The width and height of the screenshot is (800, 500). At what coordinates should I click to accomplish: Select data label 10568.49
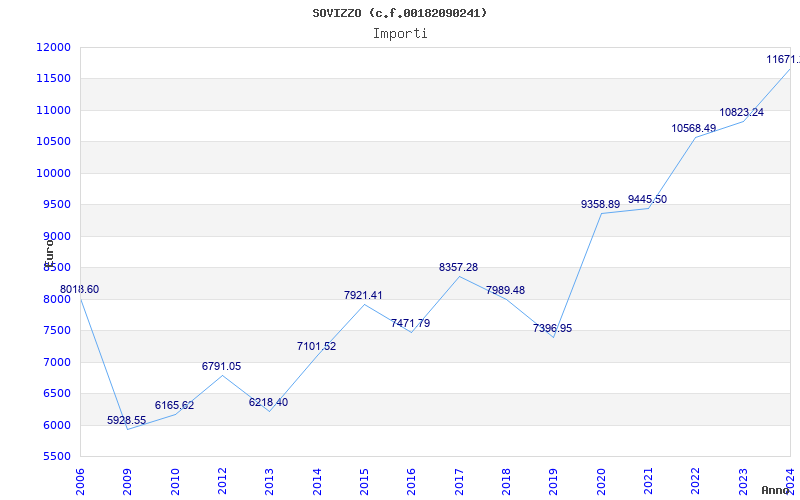[693, 129]
